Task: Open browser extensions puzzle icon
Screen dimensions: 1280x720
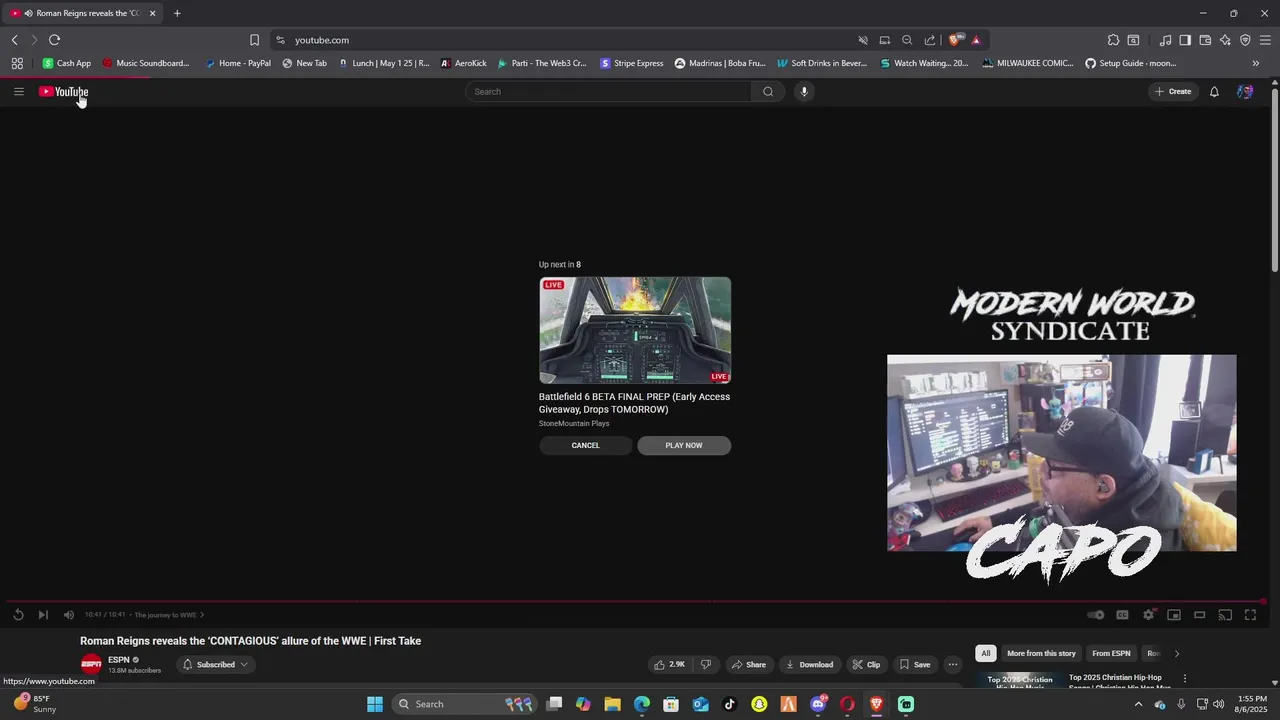Action: pyautogui.click(x=1113, y=40)
